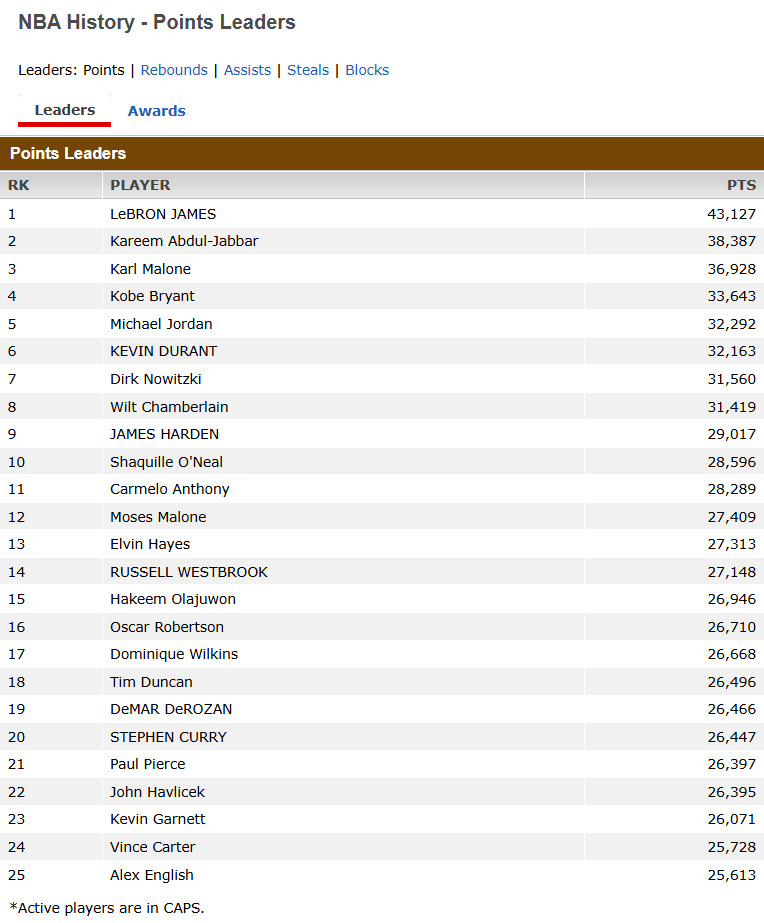This screenshot has width=764, height=923.
Task: Select Karl Malone player name
Action: [150, 269]
